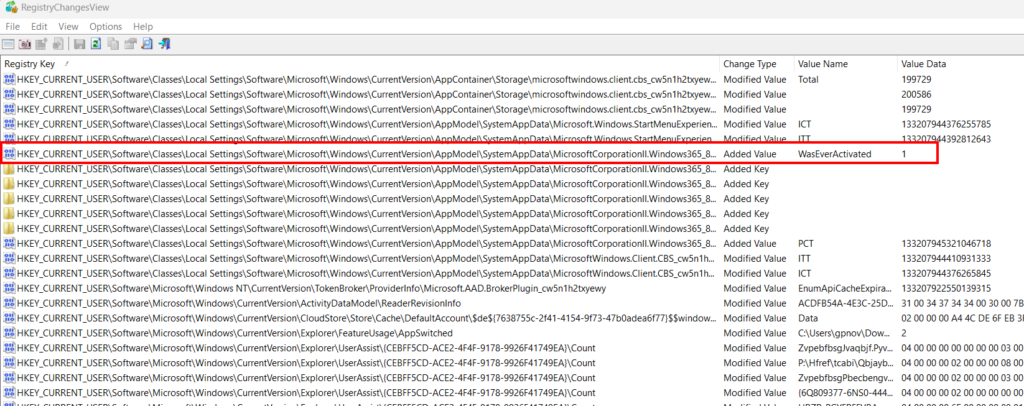Click the Find magnifier toolbar icon
This screenshot has width=1024, height=406.
[x=146, y=44]
